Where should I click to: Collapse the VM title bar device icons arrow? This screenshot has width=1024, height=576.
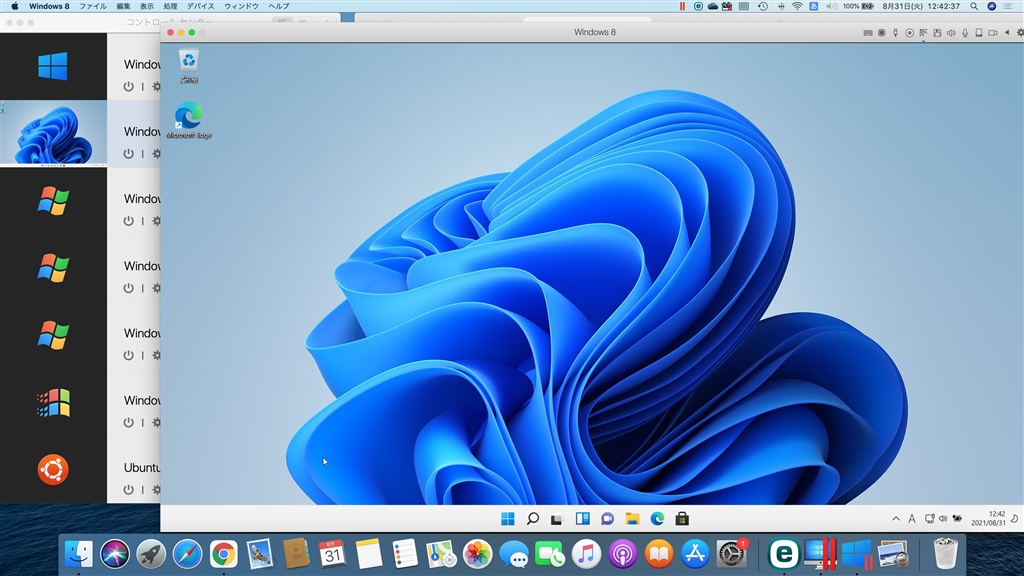pos(1007,33)
